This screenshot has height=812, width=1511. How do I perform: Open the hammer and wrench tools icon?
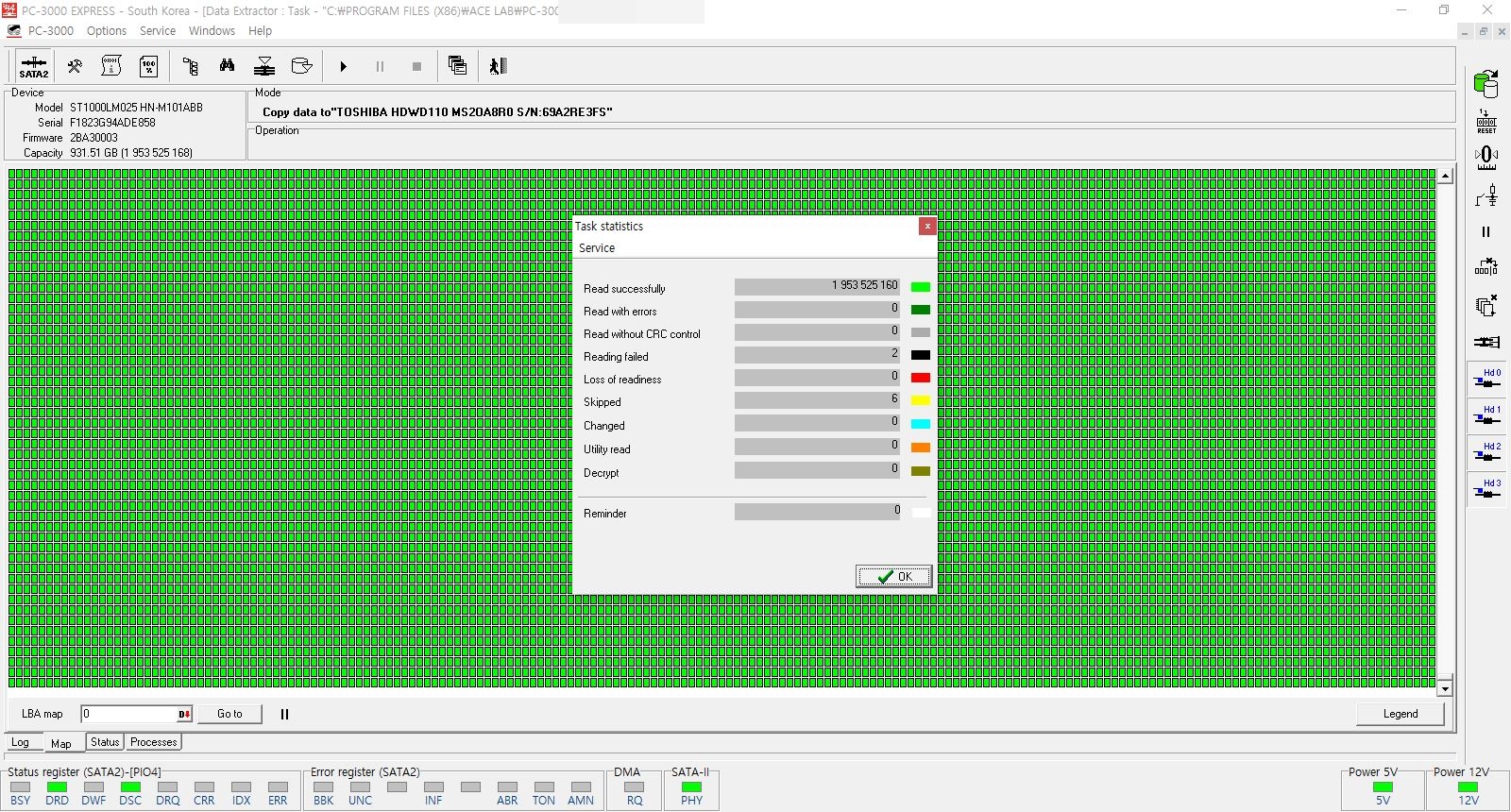(75, 66)
